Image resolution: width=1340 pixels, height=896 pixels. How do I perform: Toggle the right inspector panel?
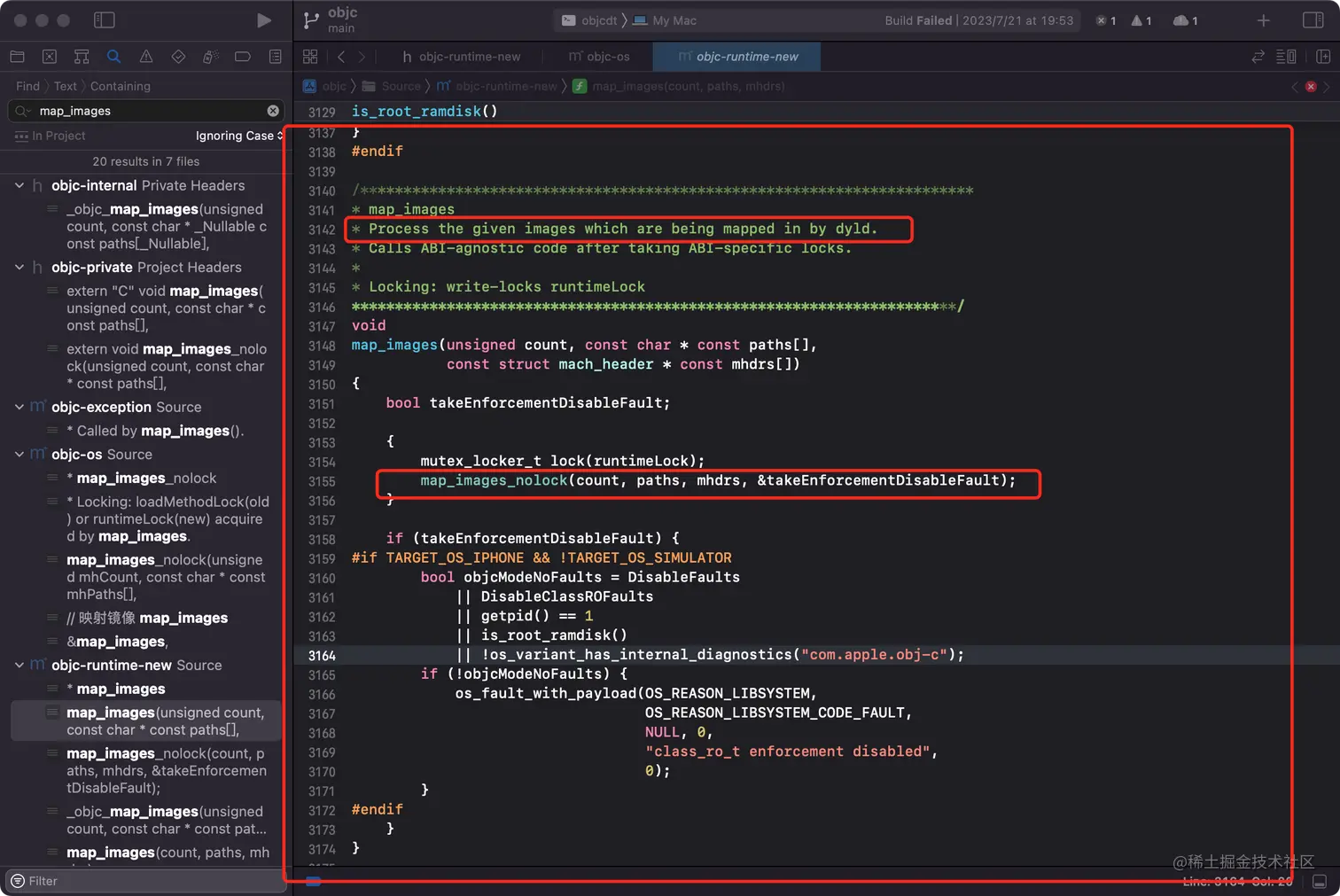(x=1313, y=20)
